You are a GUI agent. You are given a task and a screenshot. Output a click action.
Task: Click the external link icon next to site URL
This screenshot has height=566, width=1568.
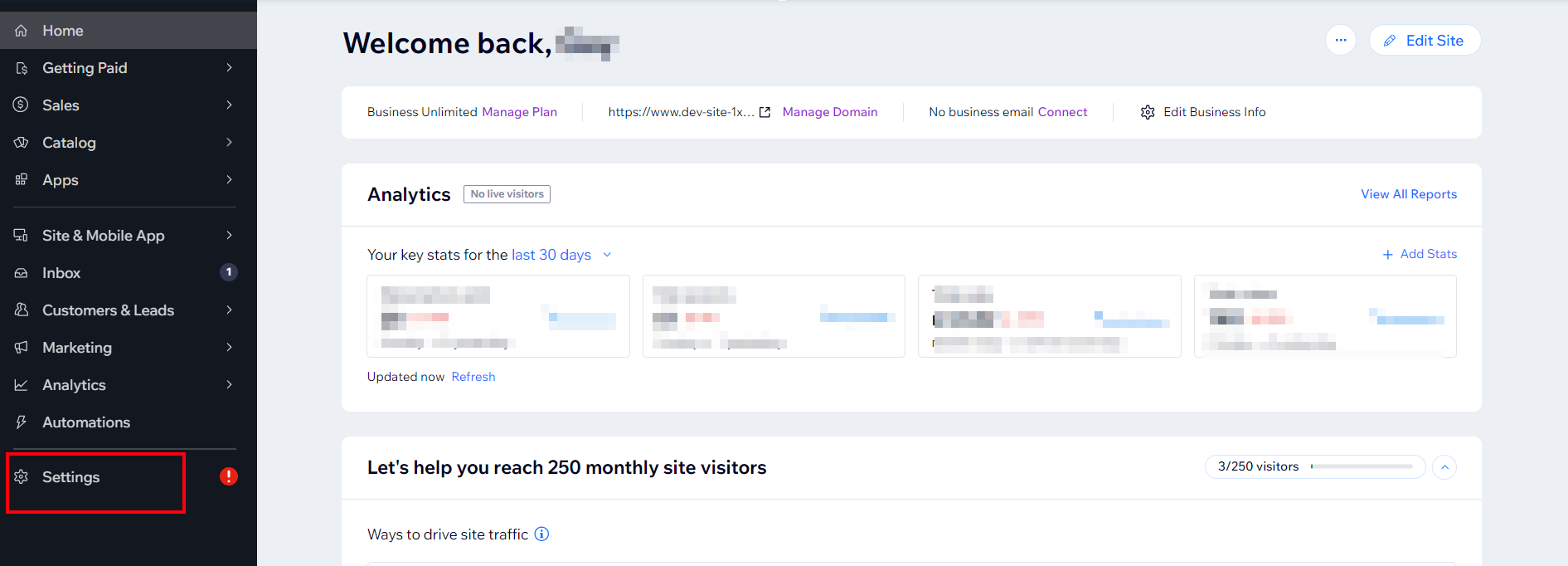[765, 112]
